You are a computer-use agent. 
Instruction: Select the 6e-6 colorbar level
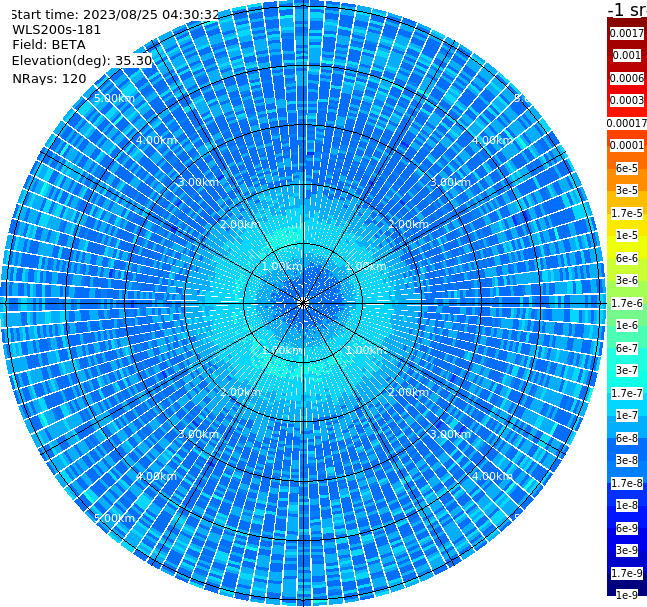tap(627, 258)
